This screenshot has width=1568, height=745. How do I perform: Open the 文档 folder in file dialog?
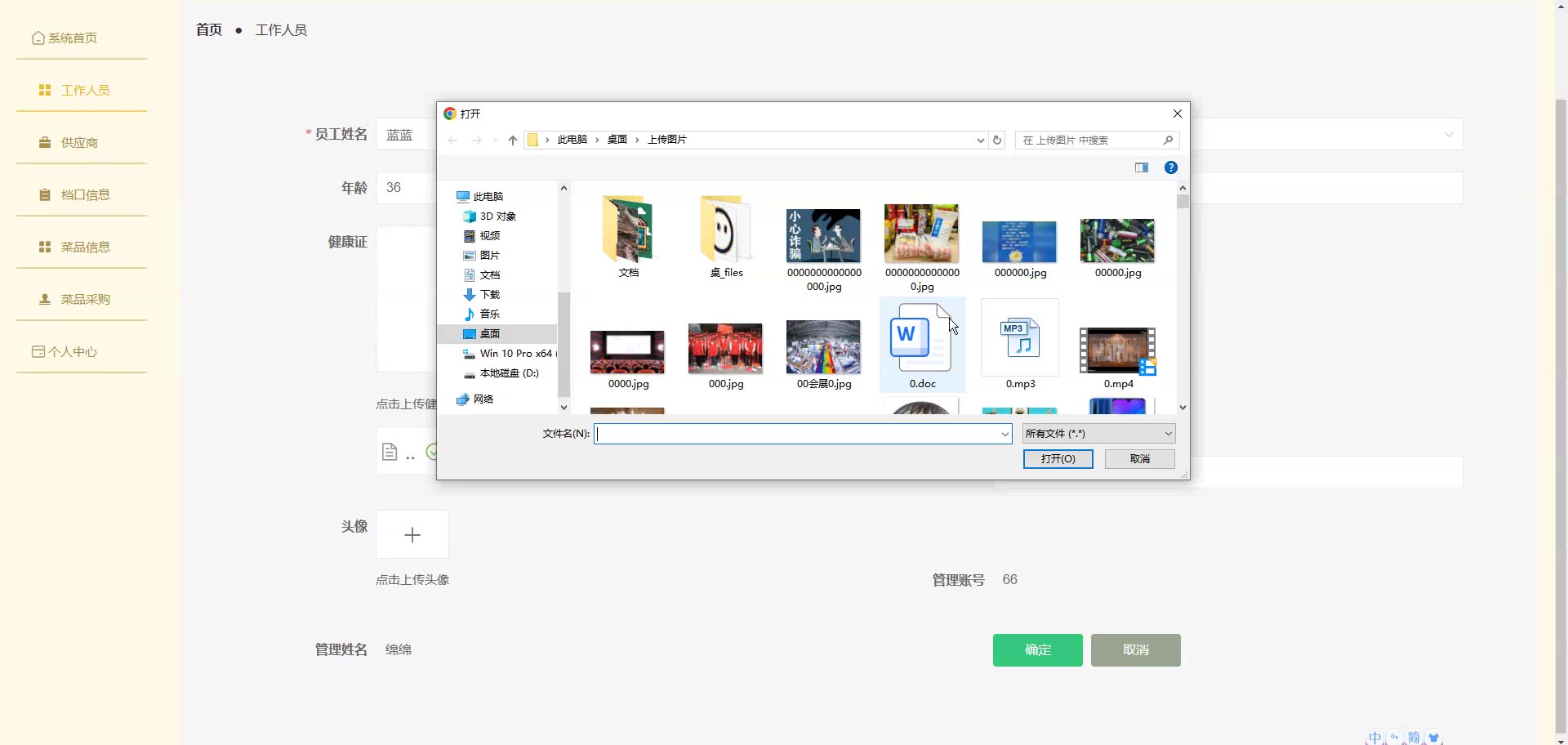(x=627, y=237)
